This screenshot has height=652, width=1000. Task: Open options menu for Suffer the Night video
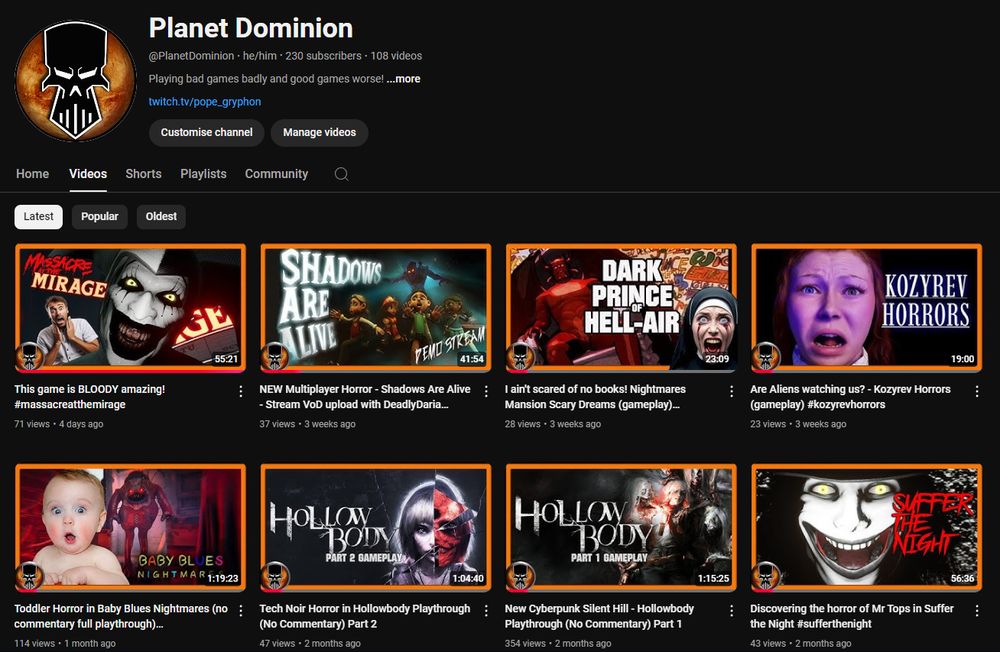976,611
